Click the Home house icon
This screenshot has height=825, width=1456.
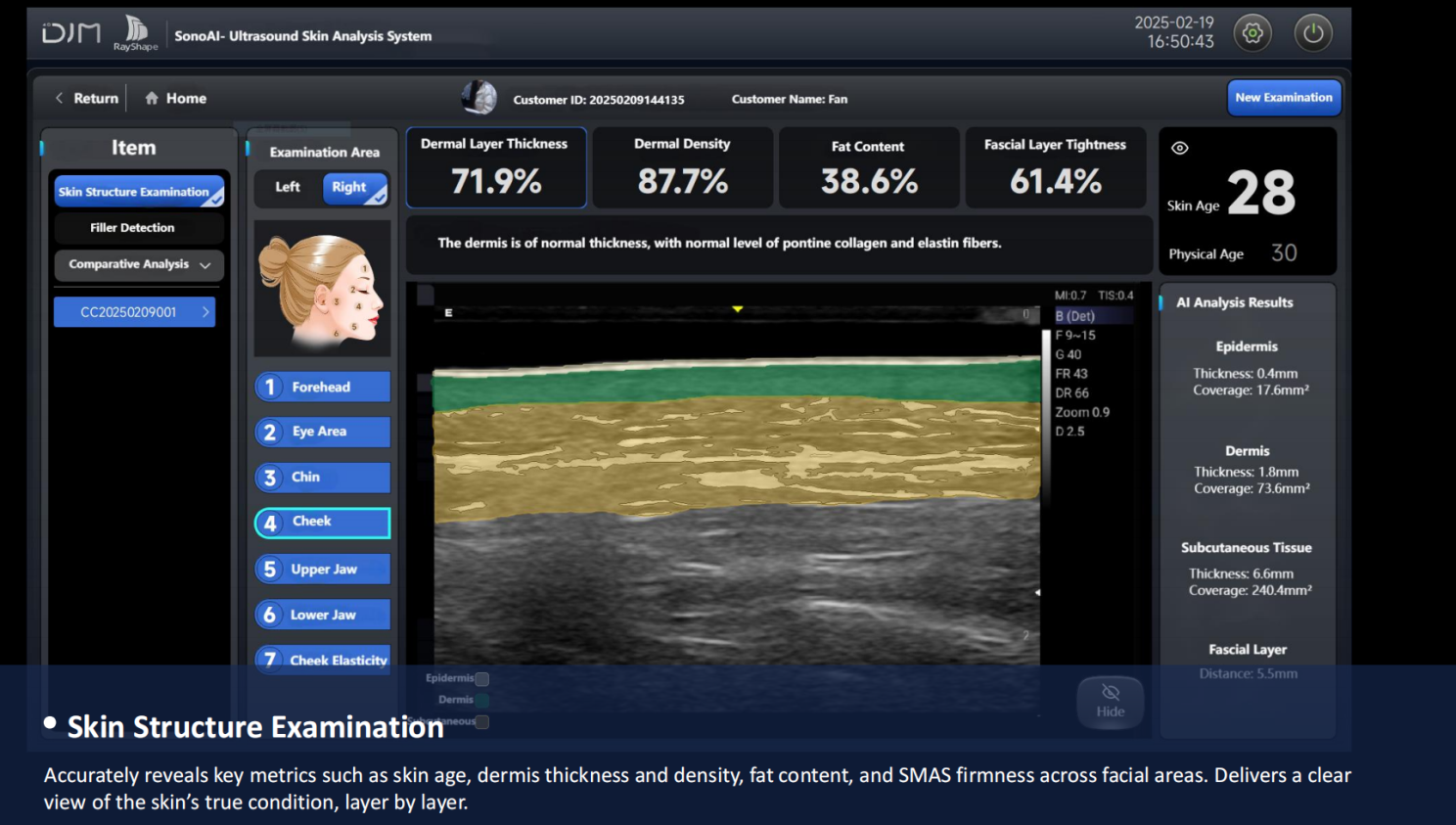click(152, 98)
